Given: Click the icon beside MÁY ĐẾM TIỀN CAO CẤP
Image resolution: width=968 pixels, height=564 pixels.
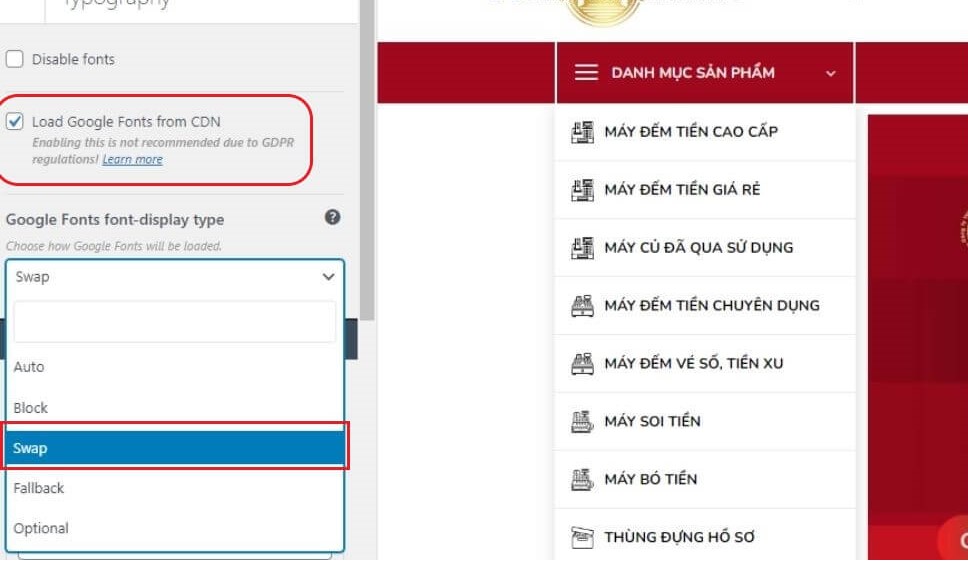Looking at the screenshot, I should [582, 132].
